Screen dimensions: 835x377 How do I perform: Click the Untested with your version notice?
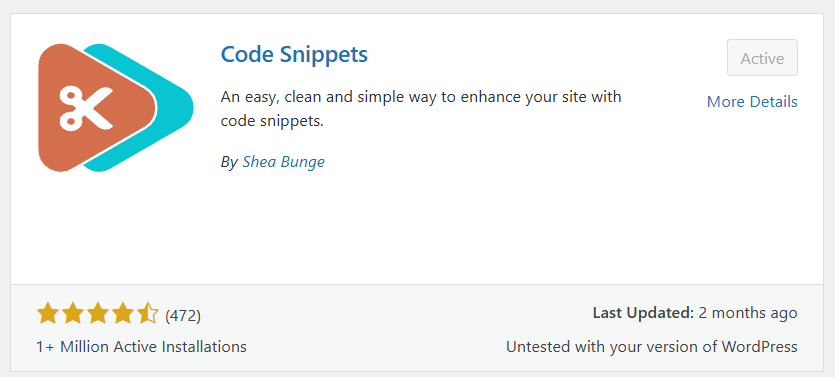point(652,347)
